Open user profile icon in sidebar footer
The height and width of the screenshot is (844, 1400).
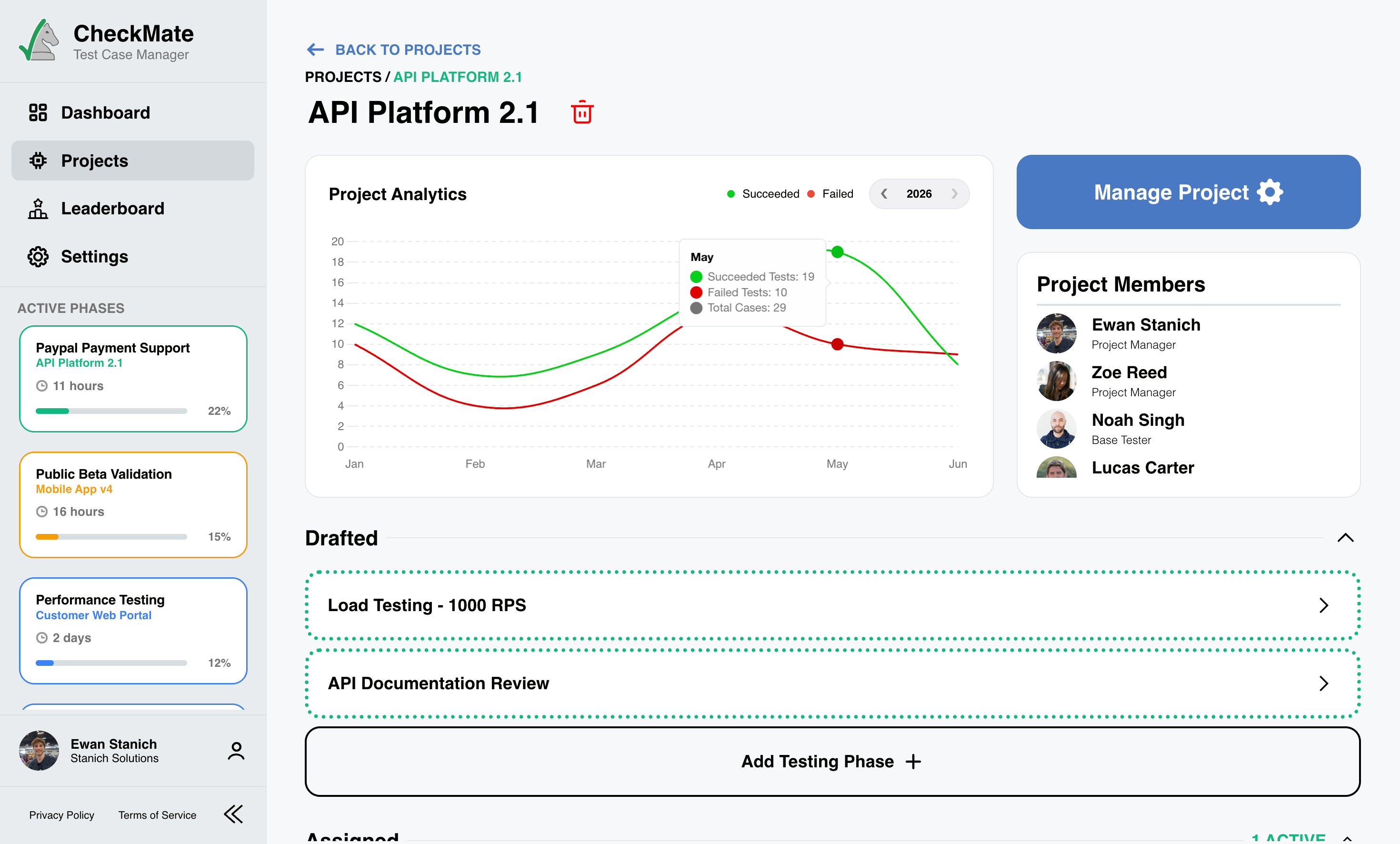point(236,751)
